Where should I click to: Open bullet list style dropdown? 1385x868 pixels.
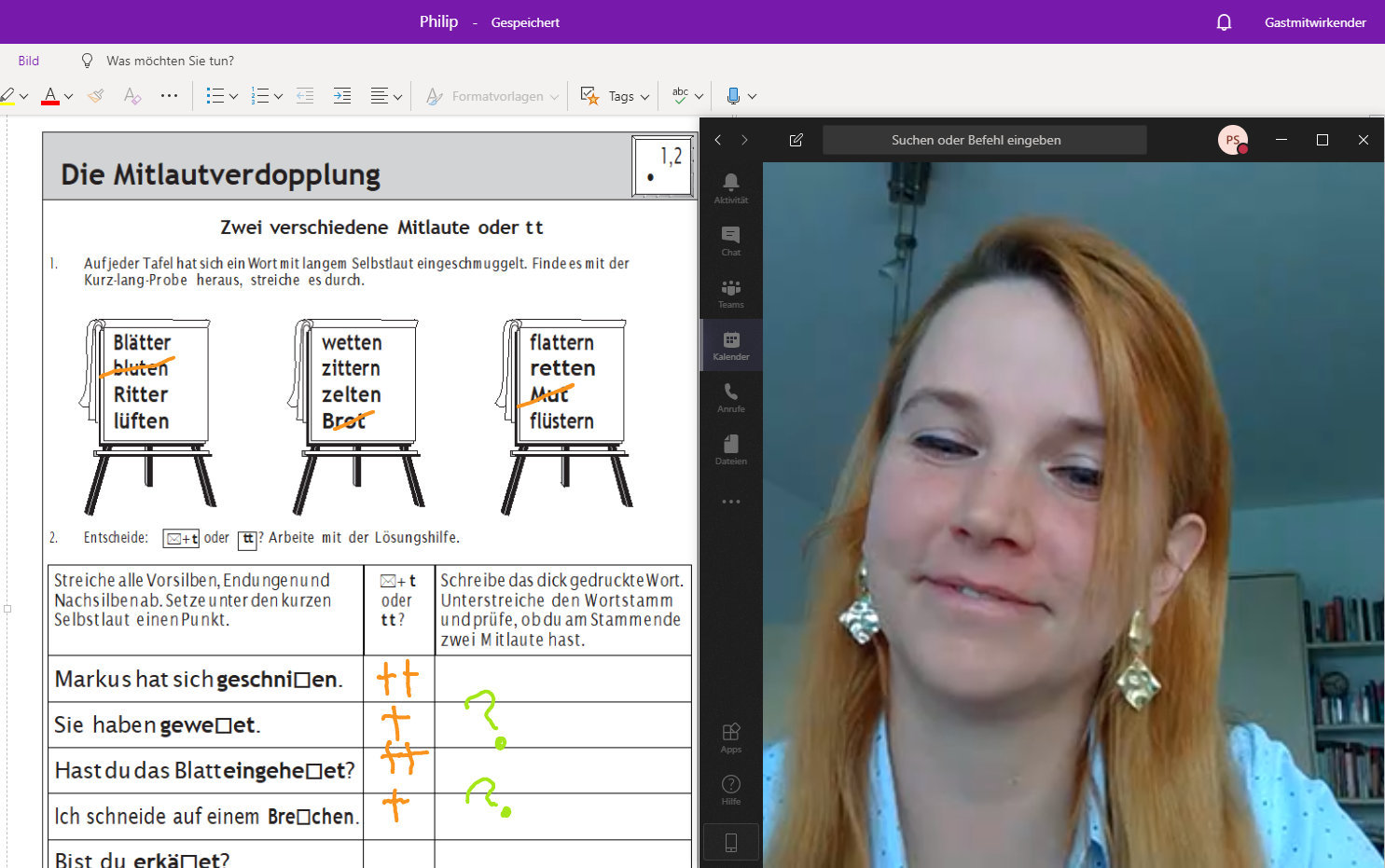233,96
